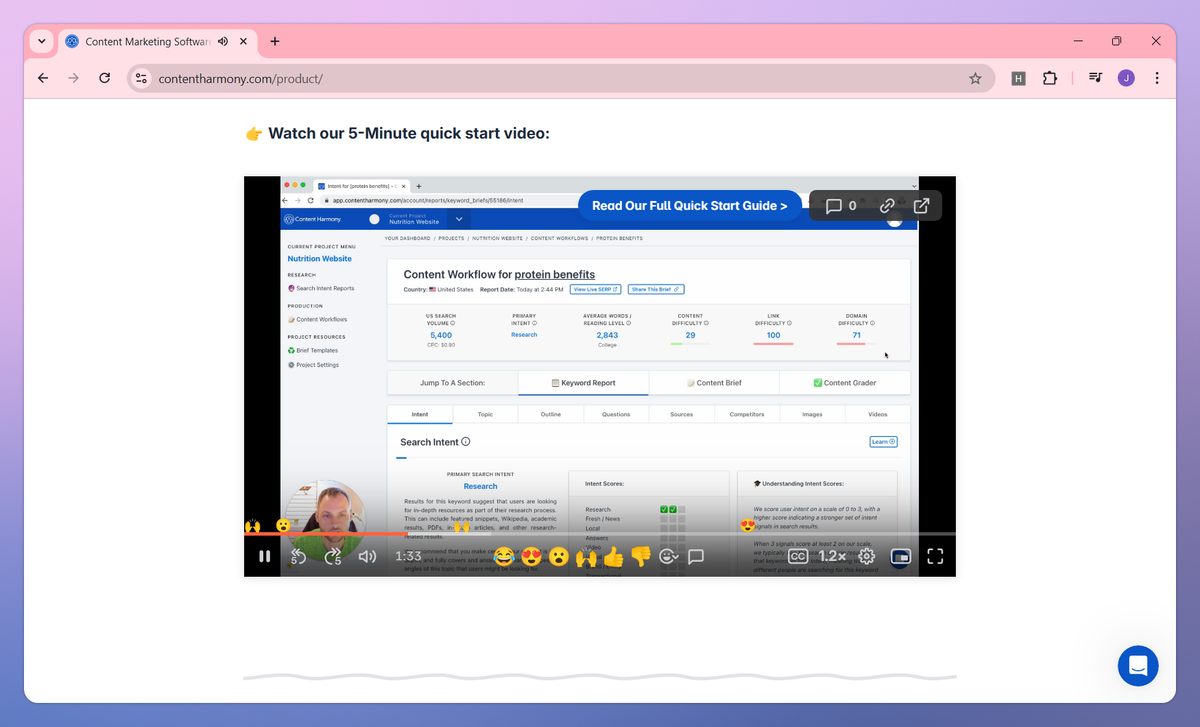Open the player settings gear

(x=866, y=556)
